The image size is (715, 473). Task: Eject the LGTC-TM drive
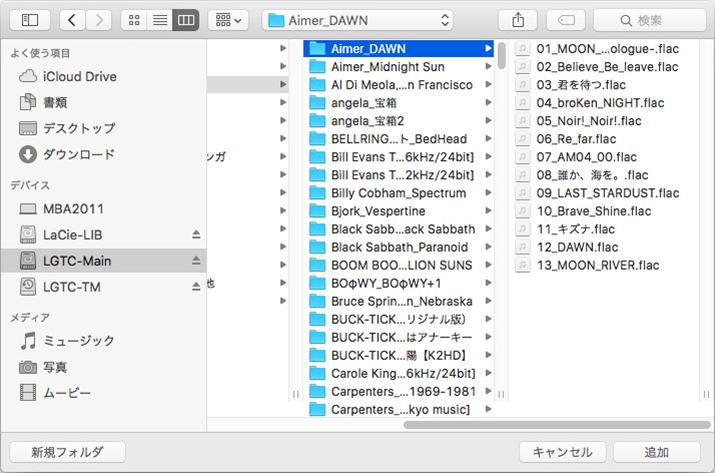click(x=196, y=287)
